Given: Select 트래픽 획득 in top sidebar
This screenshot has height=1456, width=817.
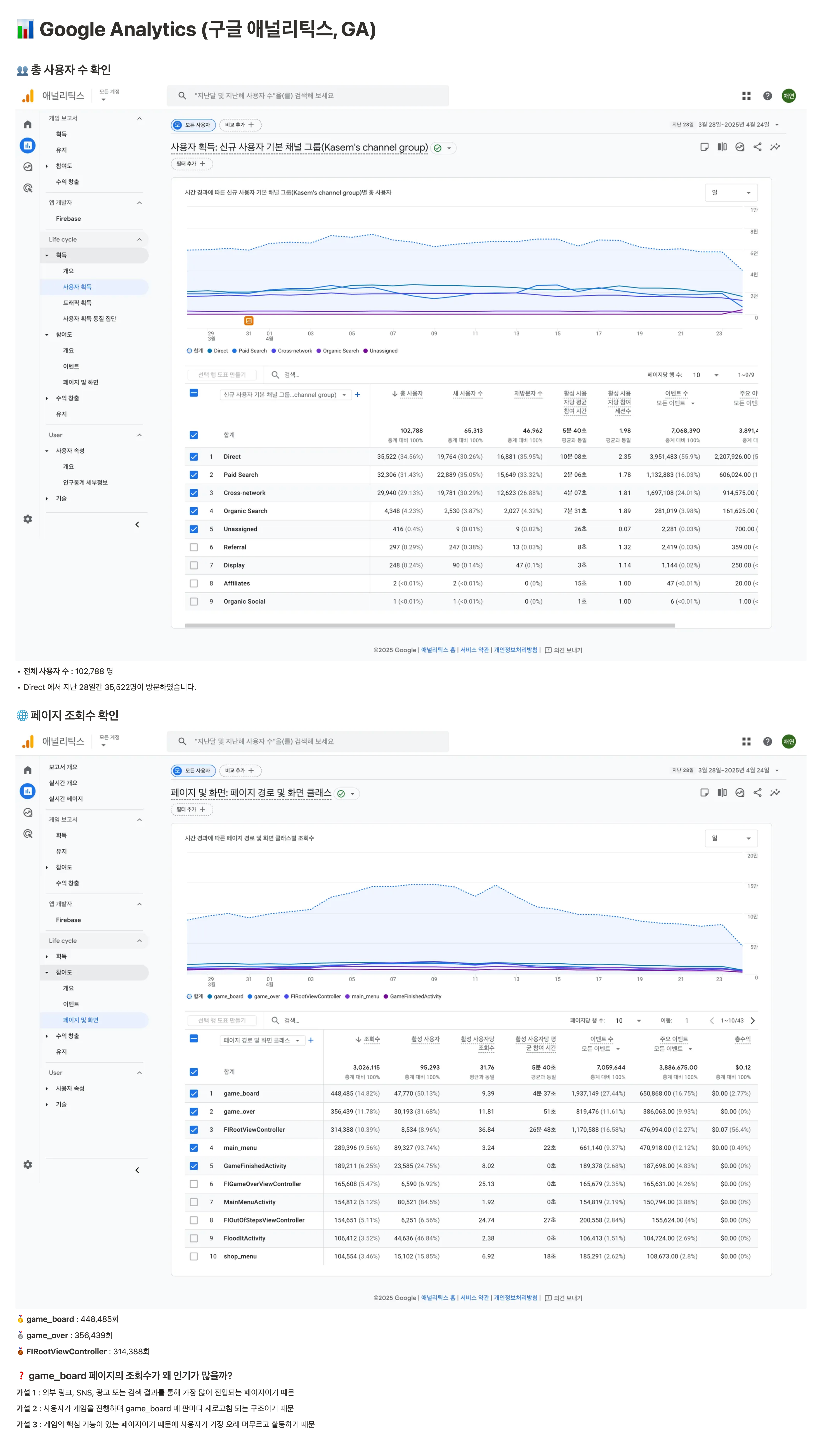Looking at the screenshot, I should click(77, 303).
